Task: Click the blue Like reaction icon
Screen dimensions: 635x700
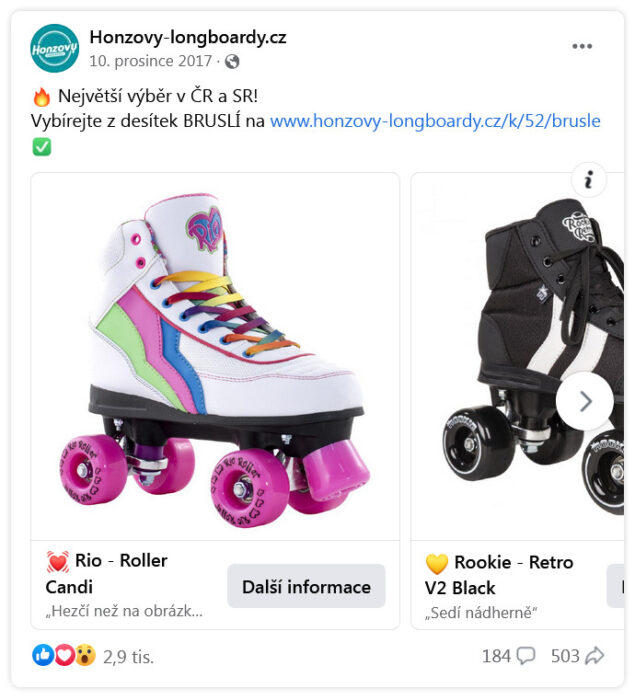Action: pyautogui.click(x=43, y=655)
